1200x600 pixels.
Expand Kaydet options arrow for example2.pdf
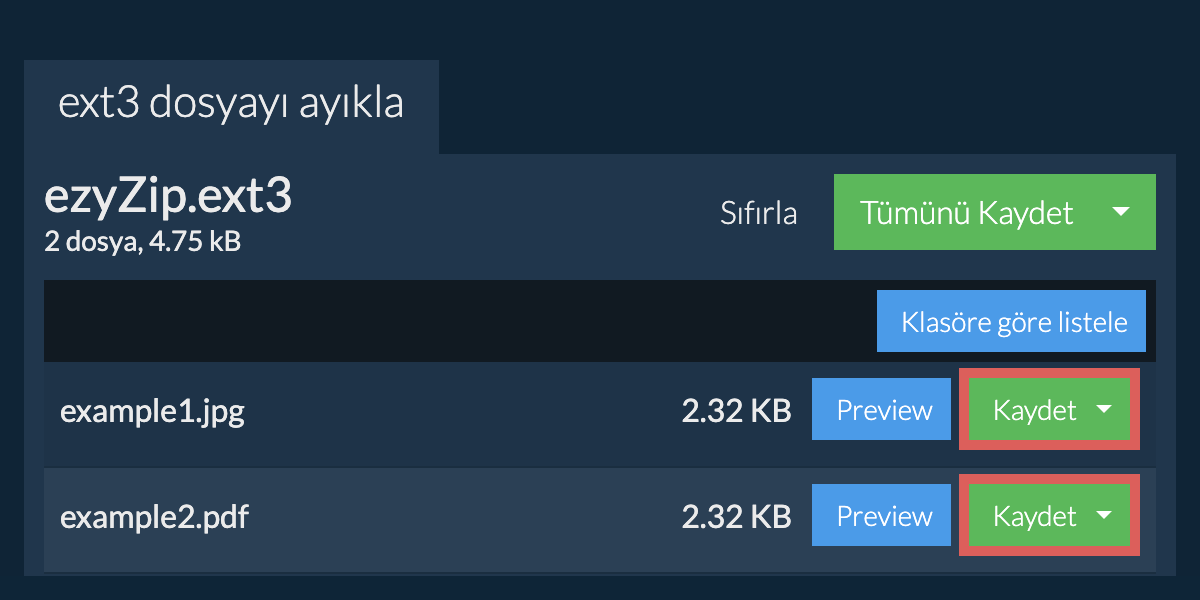tap(1104, 515)
